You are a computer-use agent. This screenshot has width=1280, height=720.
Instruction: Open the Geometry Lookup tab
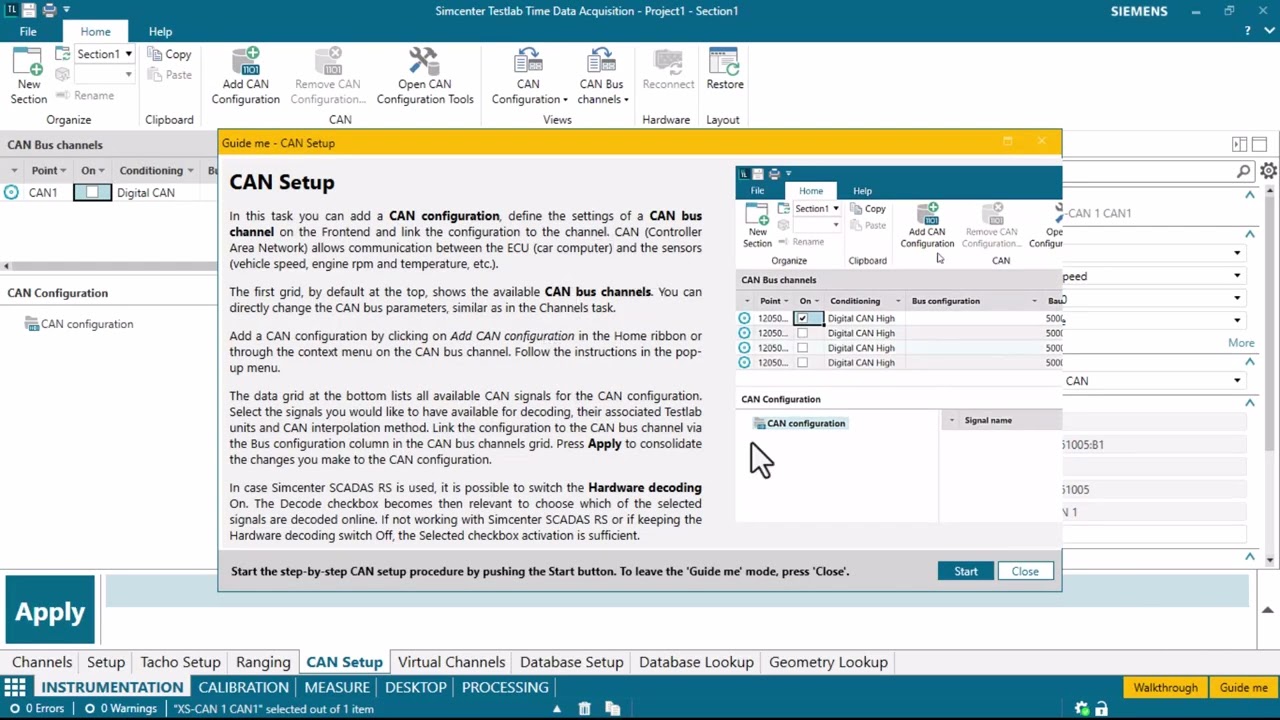coord(828,662)
